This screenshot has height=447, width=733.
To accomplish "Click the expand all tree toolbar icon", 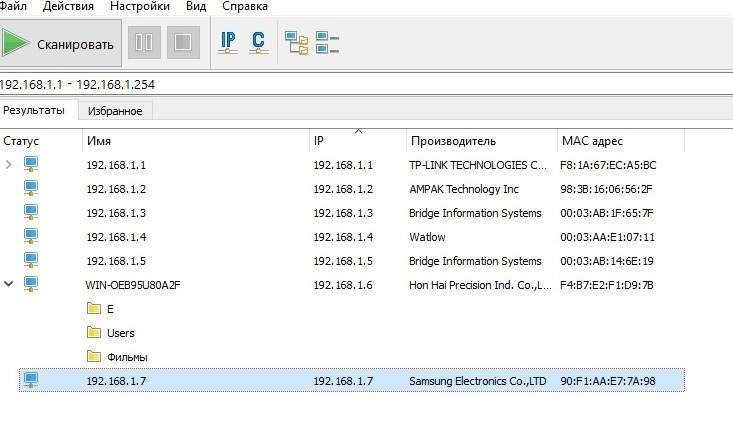I will (297, 43).
